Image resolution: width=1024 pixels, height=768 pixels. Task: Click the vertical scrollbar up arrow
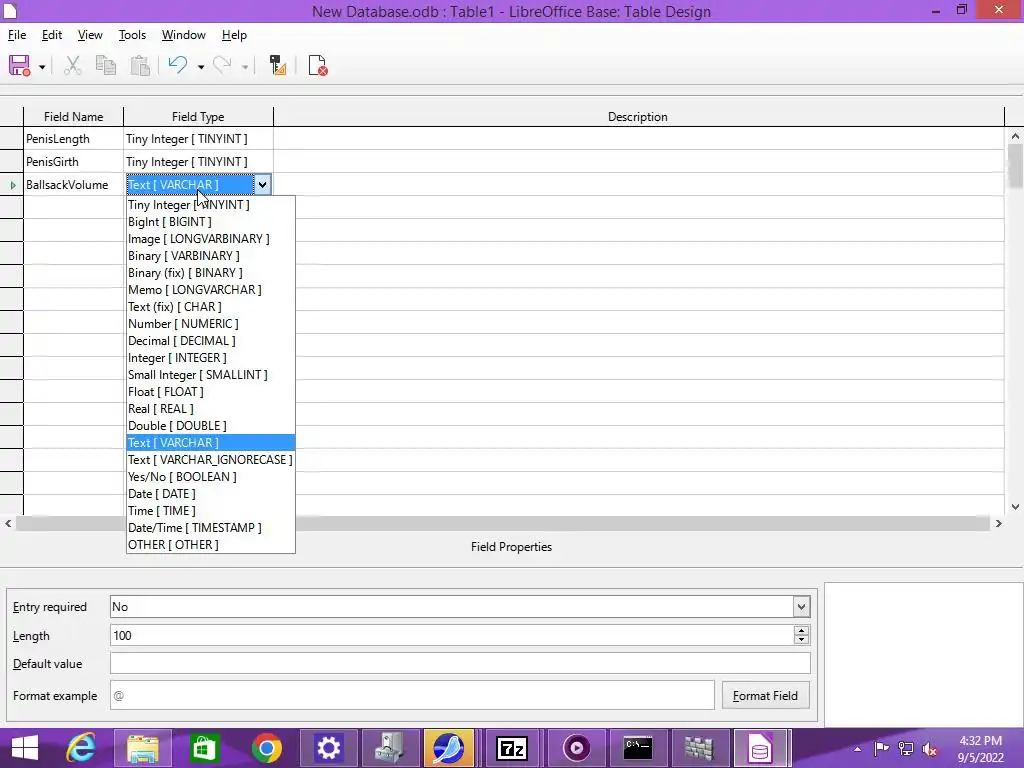click(1015, 136)
